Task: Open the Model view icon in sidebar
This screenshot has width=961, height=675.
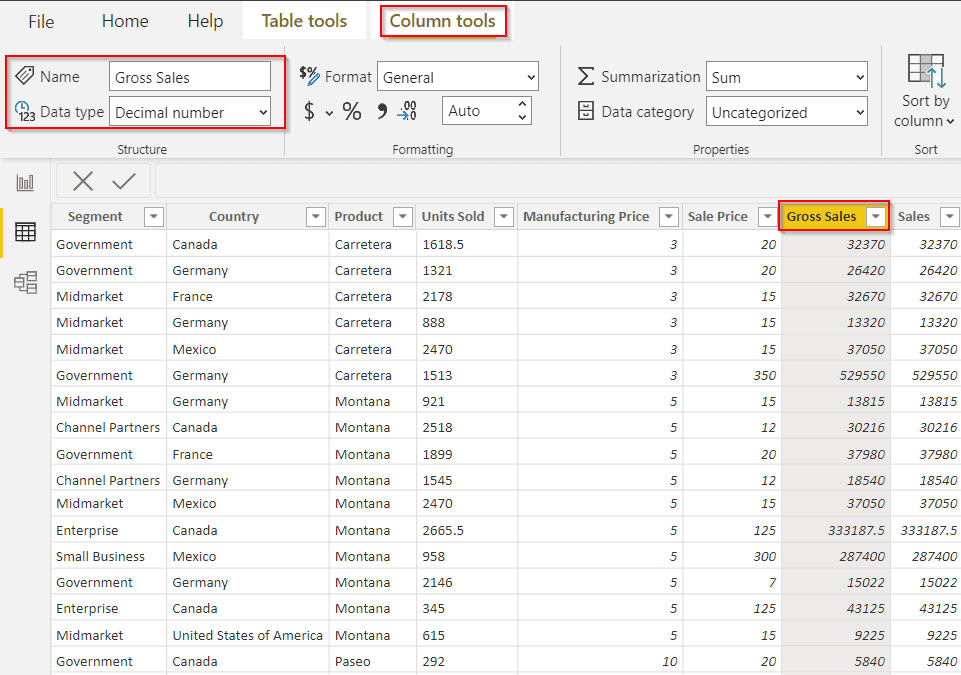Action: coord(25,282)
